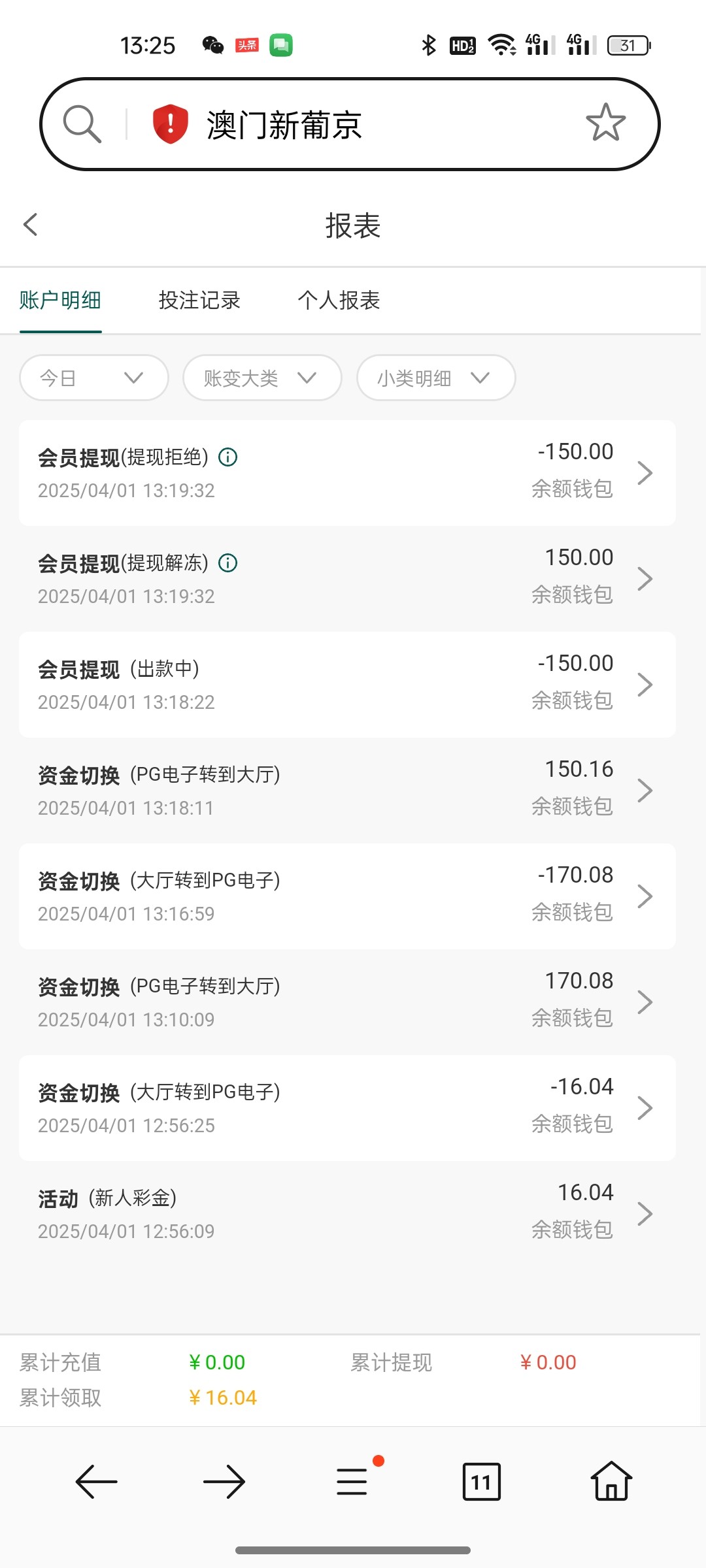Screen dimensions: 706x1568
Task: Open the 出款中 withdrawal record details
Action: point(347,685)
